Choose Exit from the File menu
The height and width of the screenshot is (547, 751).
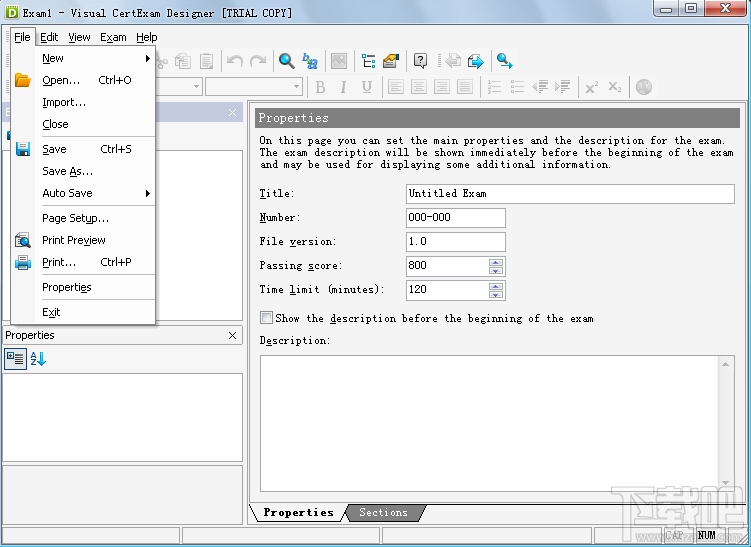point(83,312)
